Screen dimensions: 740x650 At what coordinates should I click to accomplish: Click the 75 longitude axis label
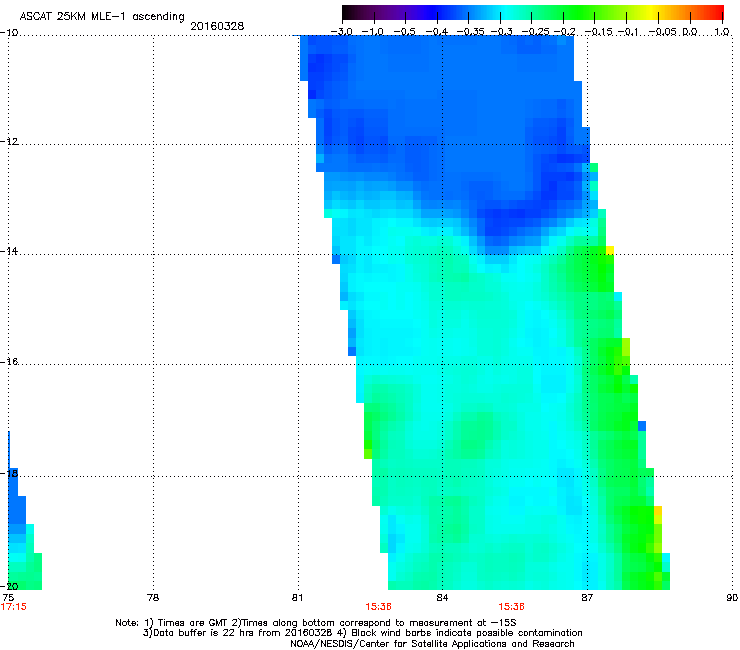(x=8, y=598)
